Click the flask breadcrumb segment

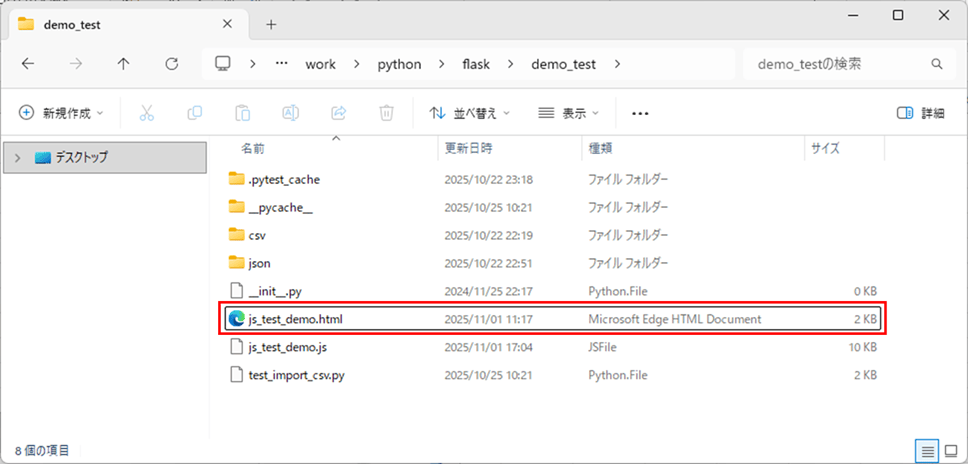pos(476,64)
